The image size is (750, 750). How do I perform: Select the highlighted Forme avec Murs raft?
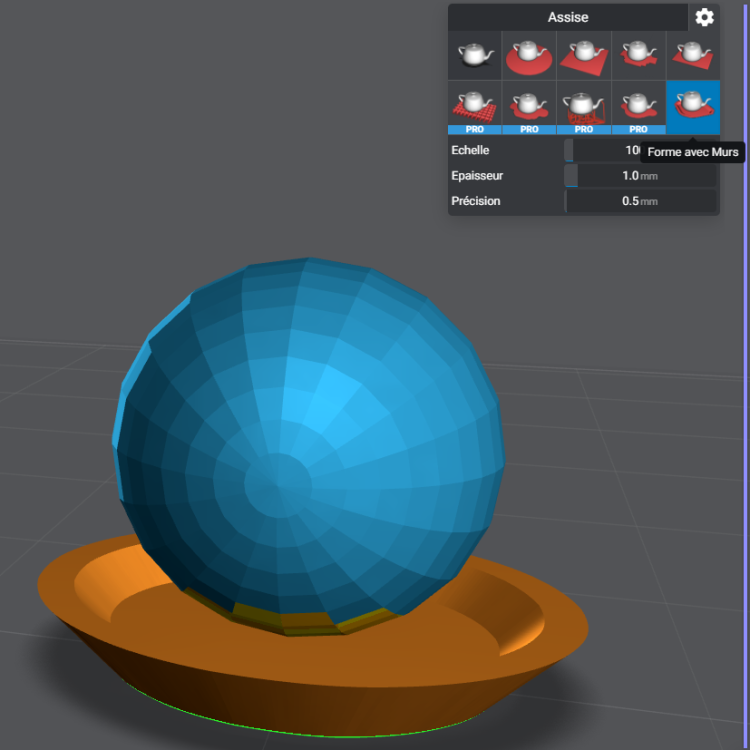tap(693, 108)
